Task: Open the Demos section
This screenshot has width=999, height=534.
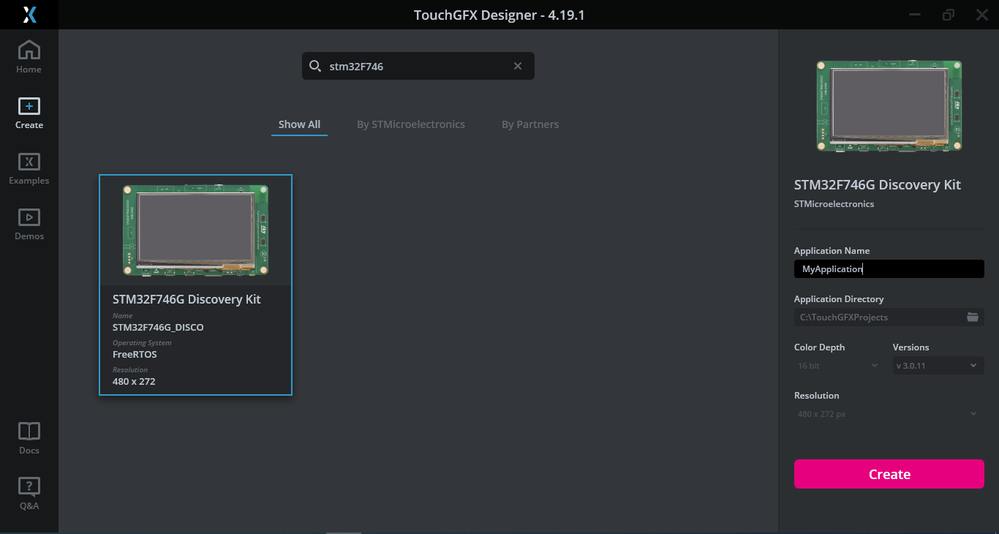Action: point(29,224)
